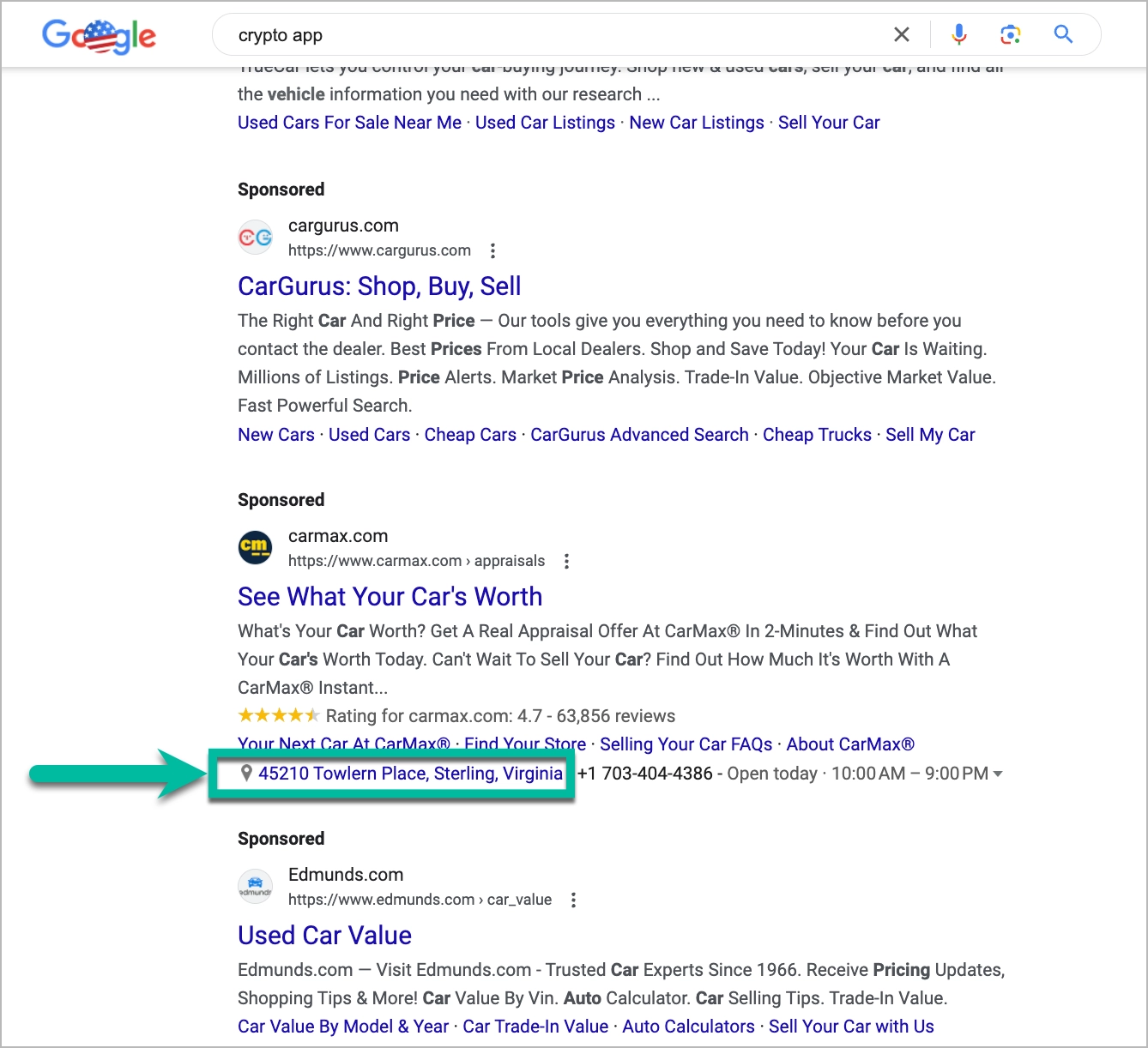Image resolution: width=1148 pixels, height=1048 pixels.
Task: Open the 45210 Towlern Place address link
Action: click(x=408, y=773)
